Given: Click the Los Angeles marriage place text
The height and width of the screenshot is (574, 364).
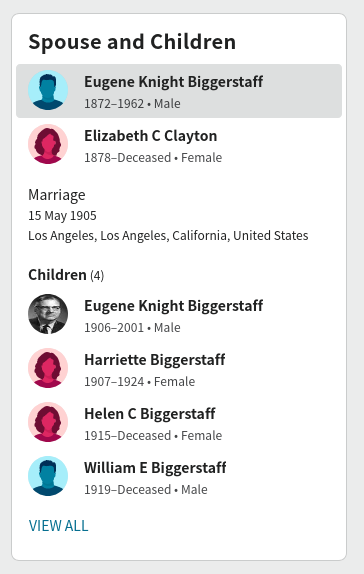Looking at the screenshot, I should pyautogui.click(x=168, y=235).
